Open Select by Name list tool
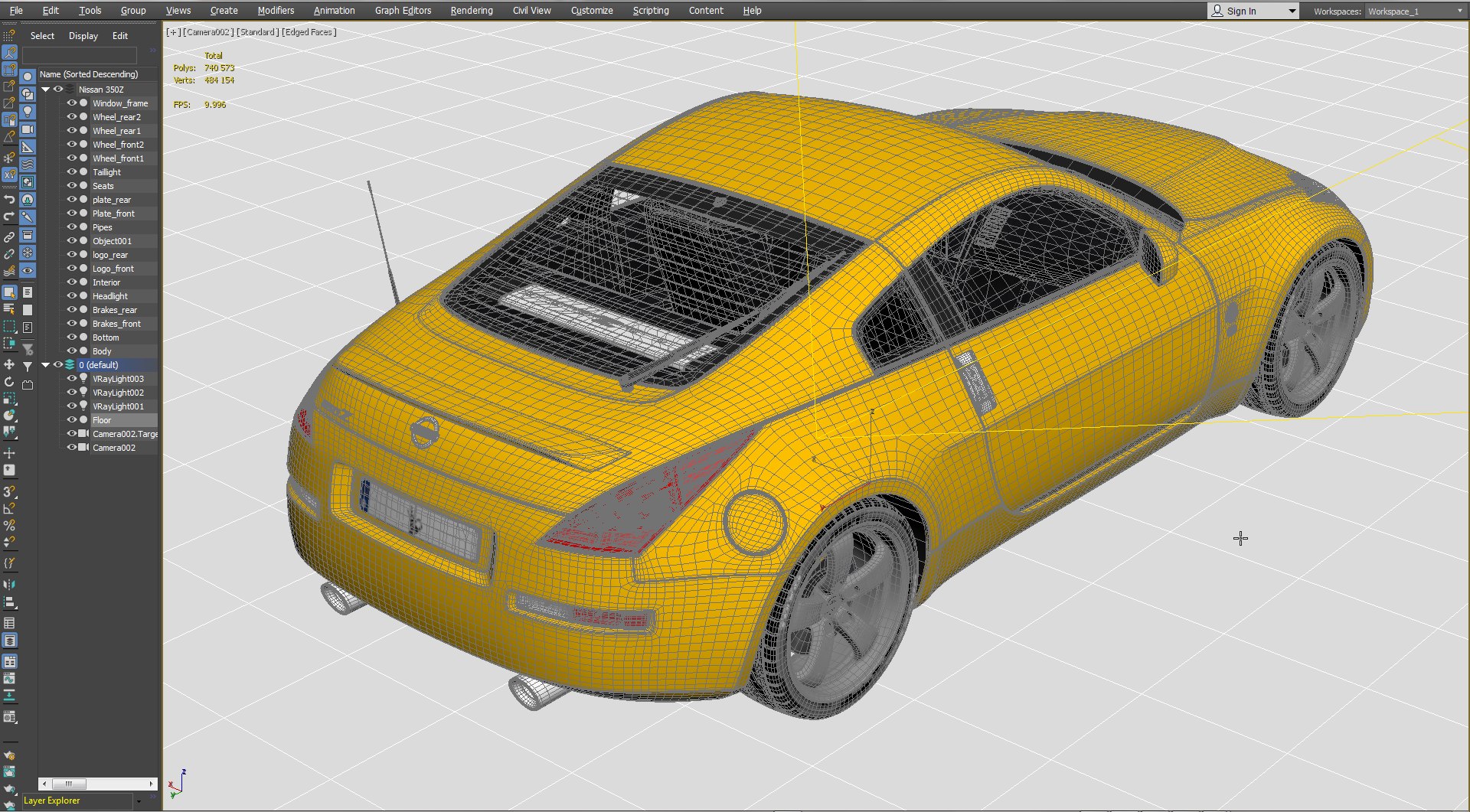The image size is (1470, 812). point(9,308)
